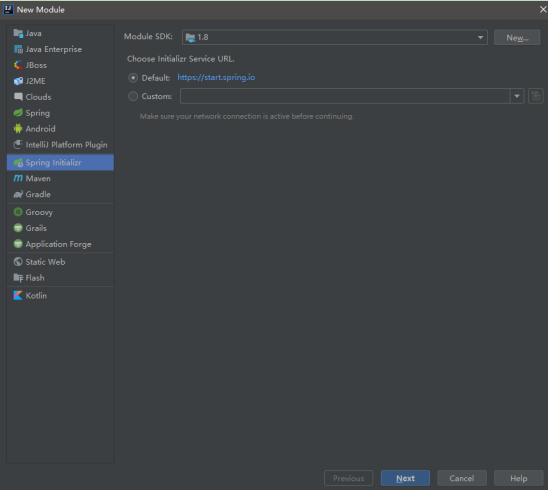Click the Cancel button
This screenshot has height=490, width=548.
462,478
